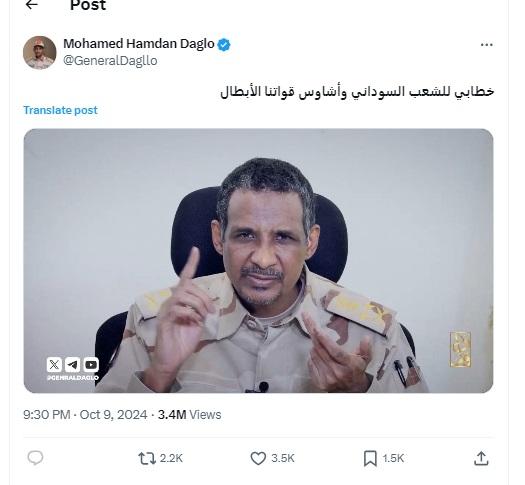This screenshot has width=525, height=485.
Task: Bookmark this post
Action: (370, 458)
